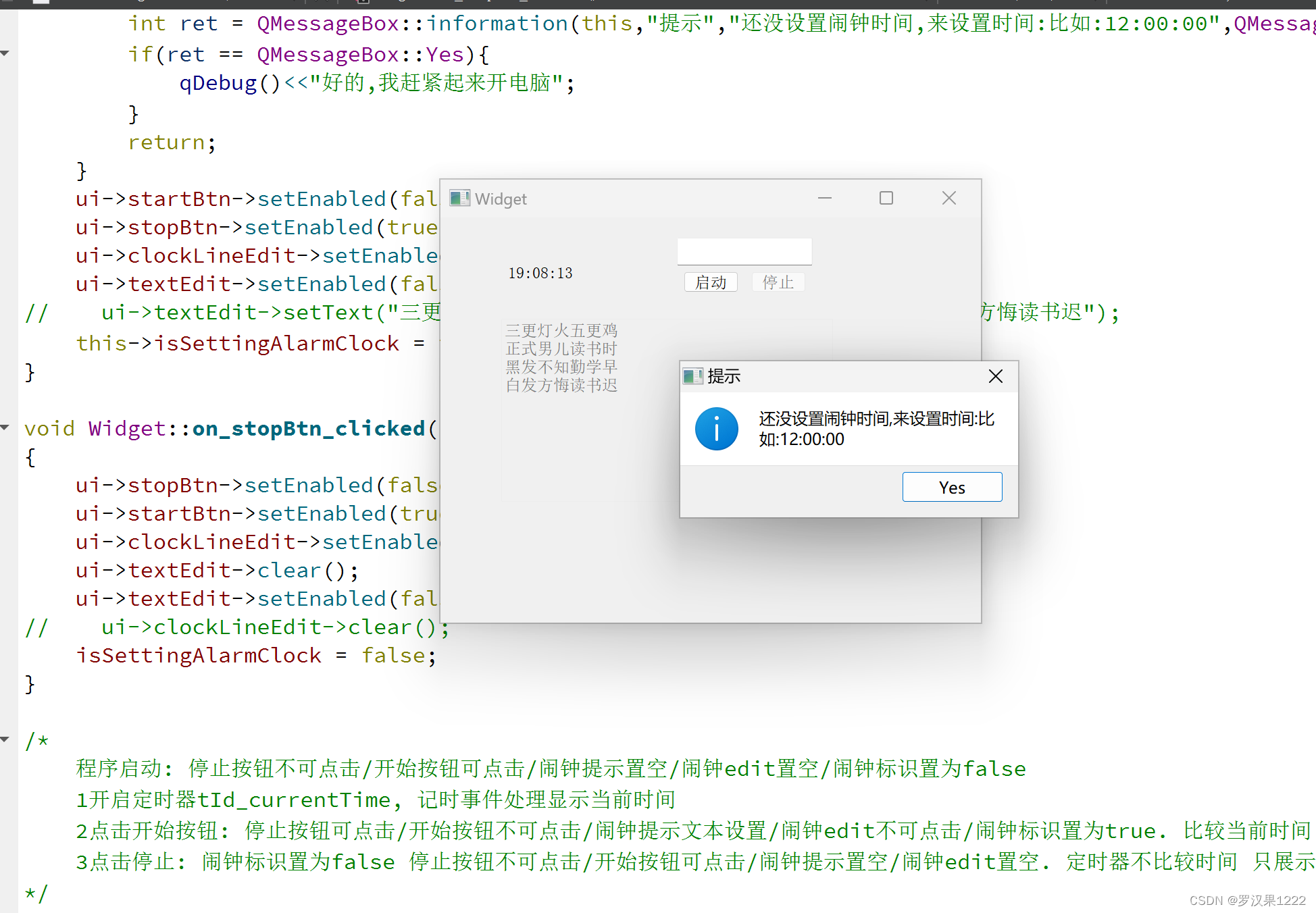The width and height of the screenshot is (1316, 913).
Task: Maximize the Widget window
Action: pos(886,199)
